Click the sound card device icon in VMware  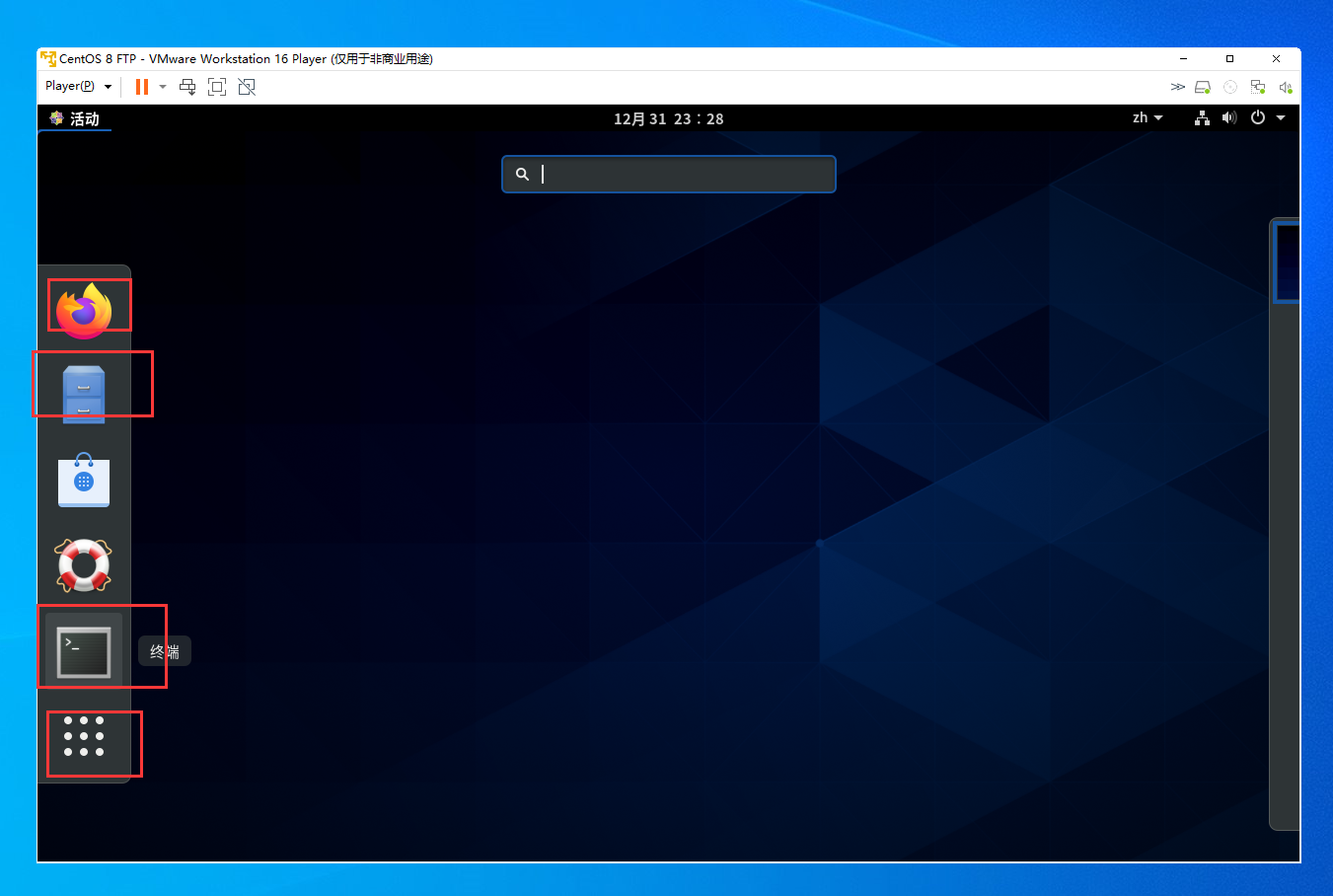coord(1286,87)
